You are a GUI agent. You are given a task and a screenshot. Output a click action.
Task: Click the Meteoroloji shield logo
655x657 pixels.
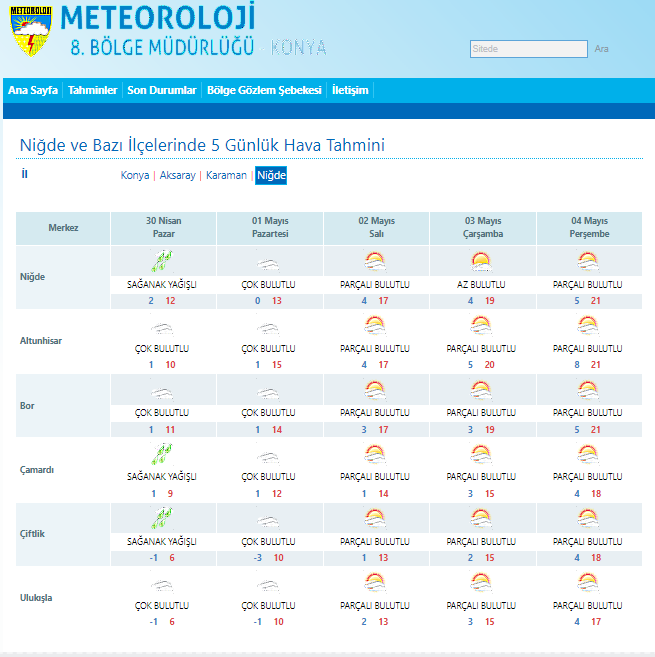tap(31, 31)
